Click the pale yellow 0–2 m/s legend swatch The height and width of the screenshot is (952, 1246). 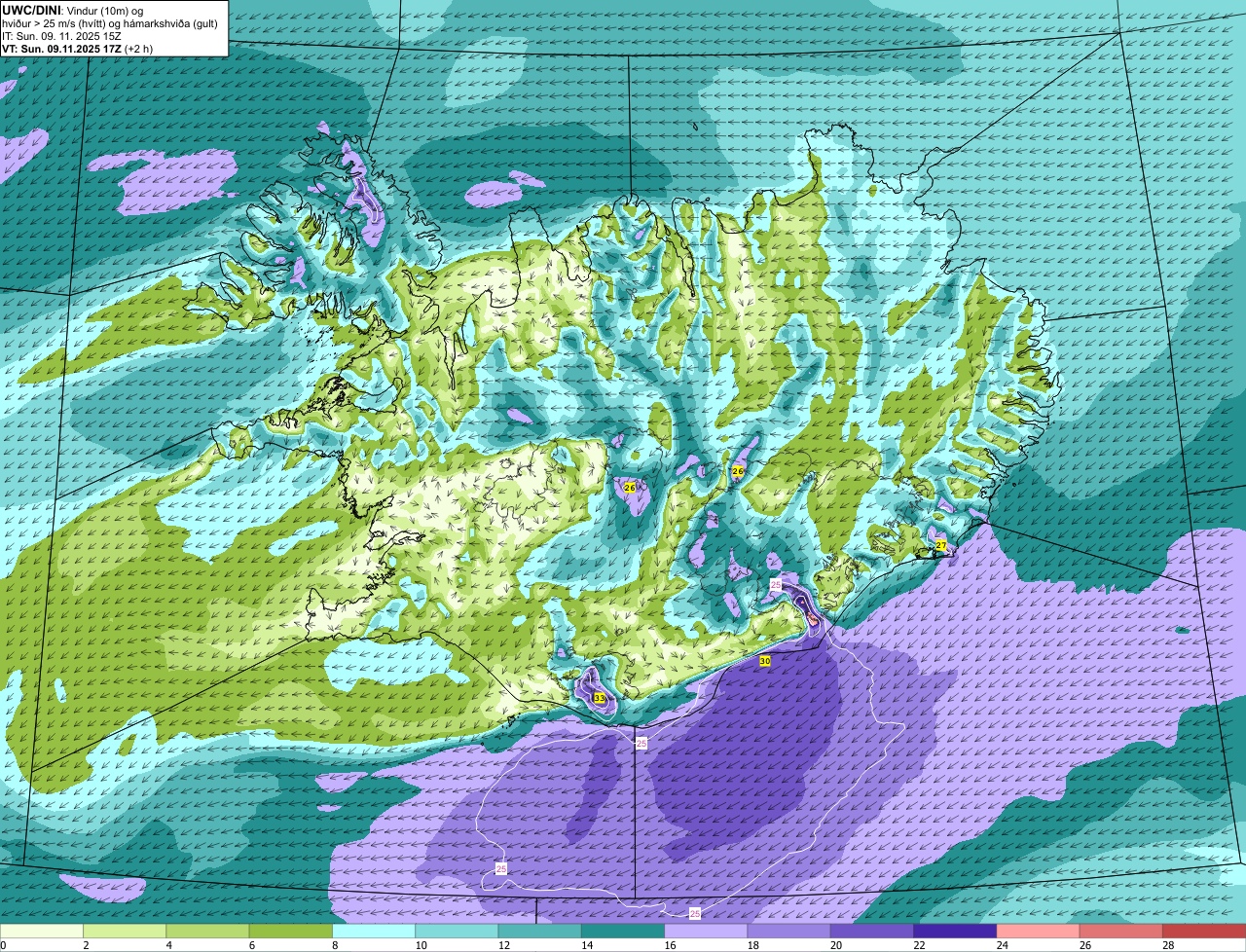click(42, 932)
